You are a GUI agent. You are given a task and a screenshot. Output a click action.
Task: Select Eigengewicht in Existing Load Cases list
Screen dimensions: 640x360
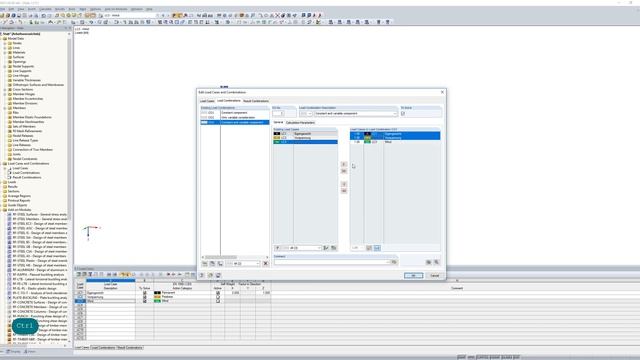(305, 133)
